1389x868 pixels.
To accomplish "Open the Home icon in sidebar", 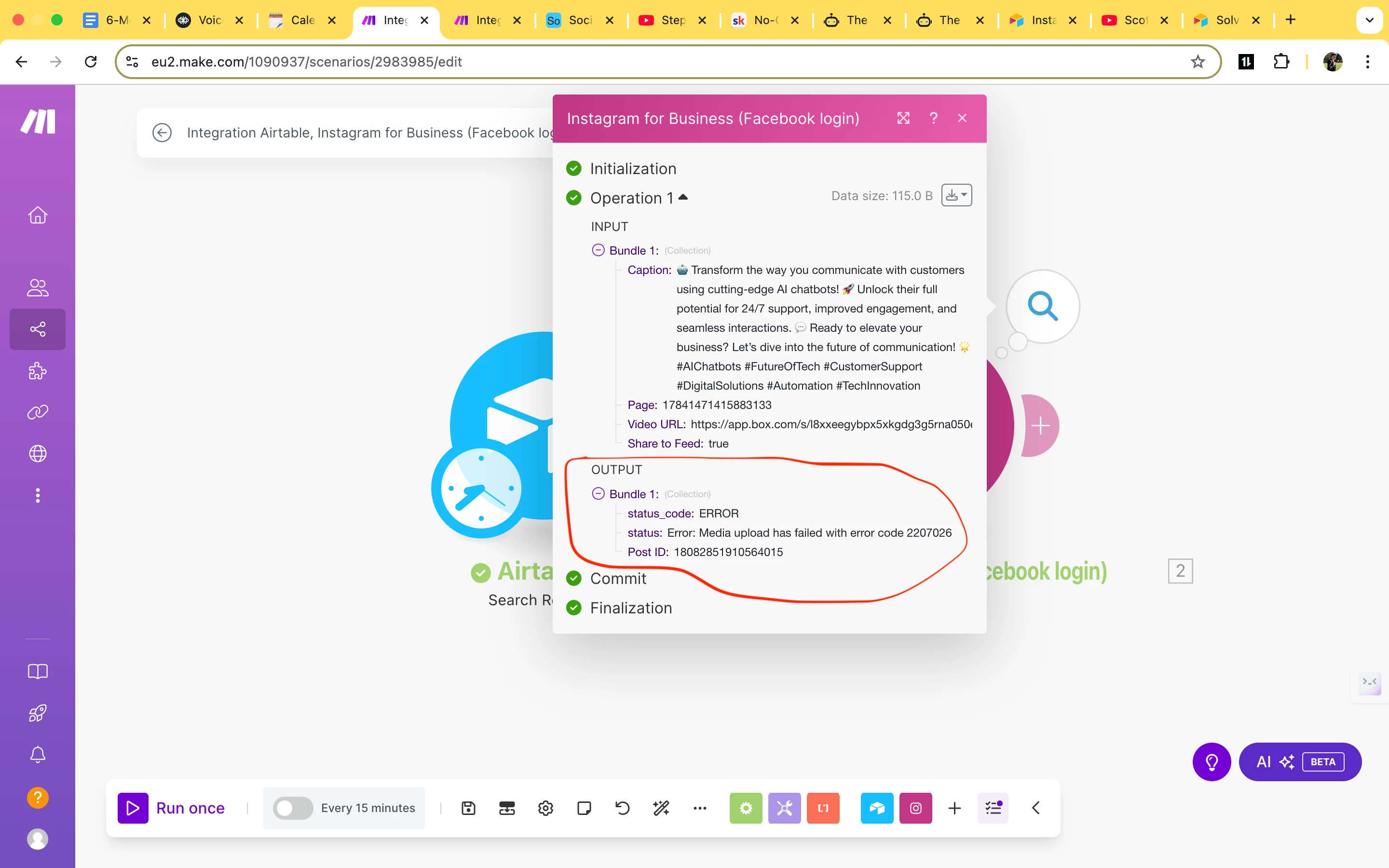I will click(38, 215).
